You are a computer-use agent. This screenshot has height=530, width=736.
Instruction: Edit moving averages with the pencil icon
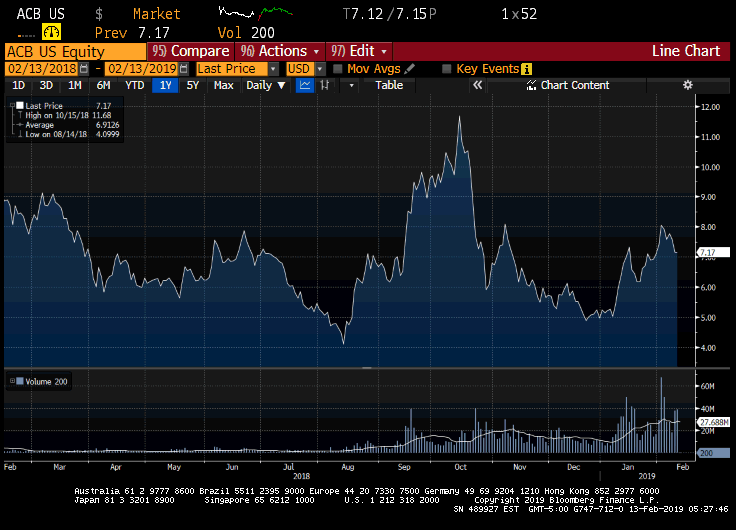point(409,69)
